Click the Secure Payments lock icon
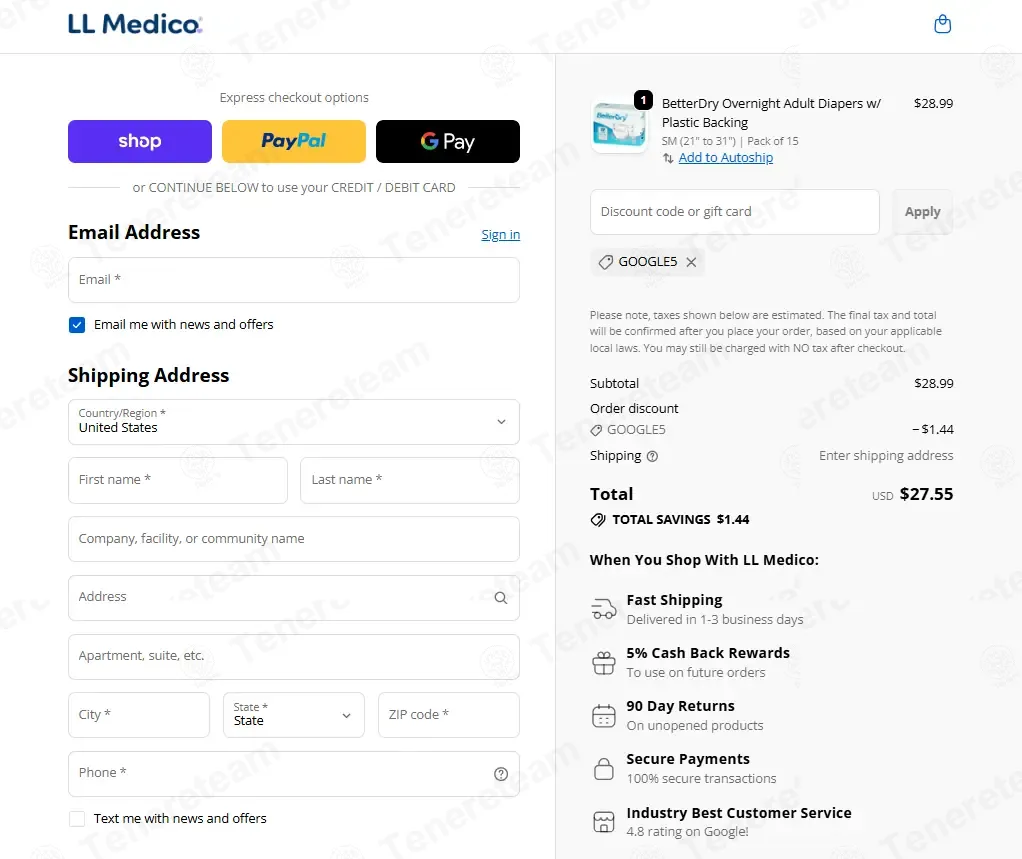1022x859 pixels. [x=604, y=768]
